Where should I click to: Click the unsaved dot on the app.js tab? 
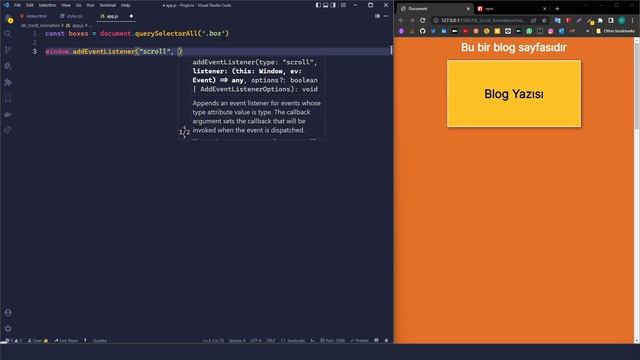point(131,16)
